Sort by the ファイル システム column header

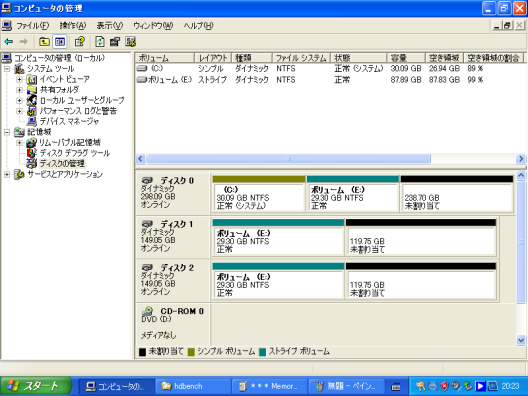point(301,58)
